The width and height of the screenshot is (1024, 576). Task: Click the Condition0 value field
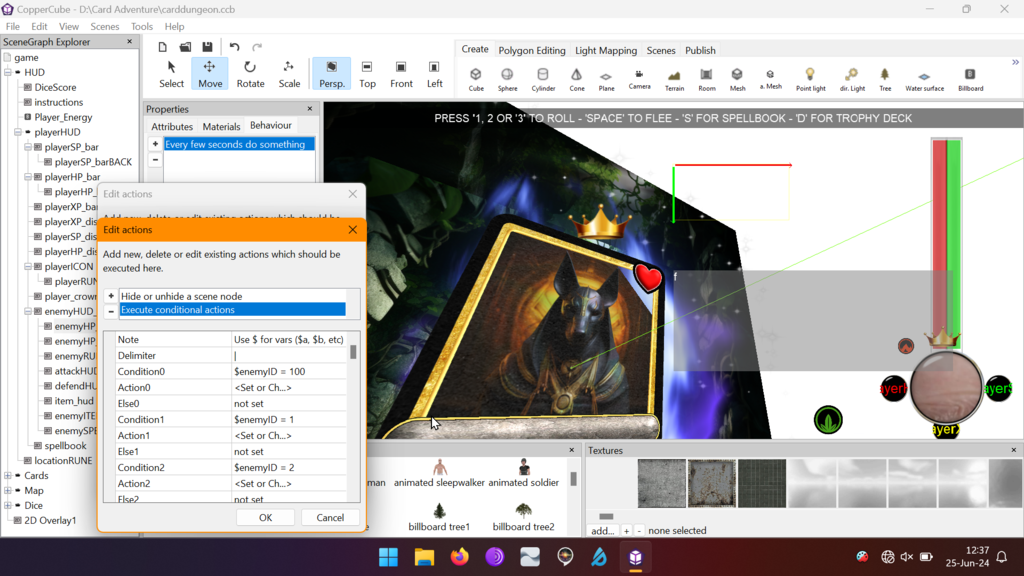290,372
